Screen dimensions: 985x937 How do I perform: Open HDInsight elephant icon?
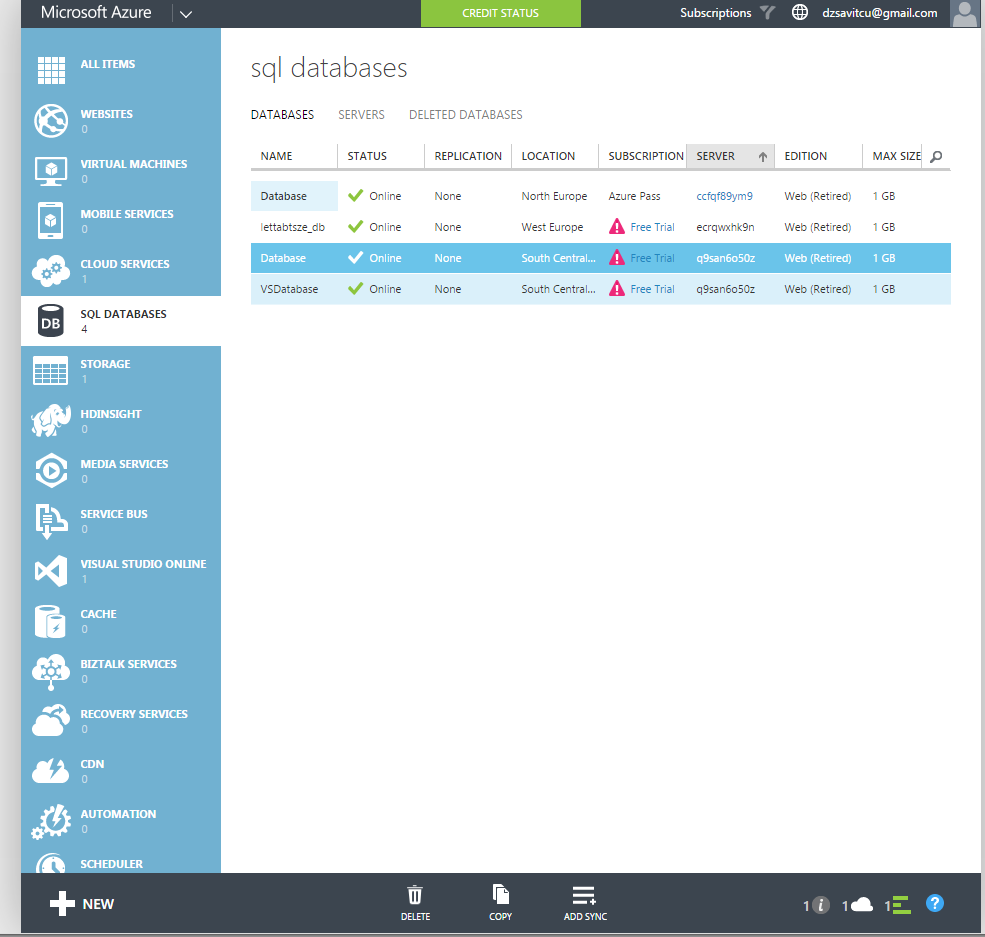(x=51, y=421)
